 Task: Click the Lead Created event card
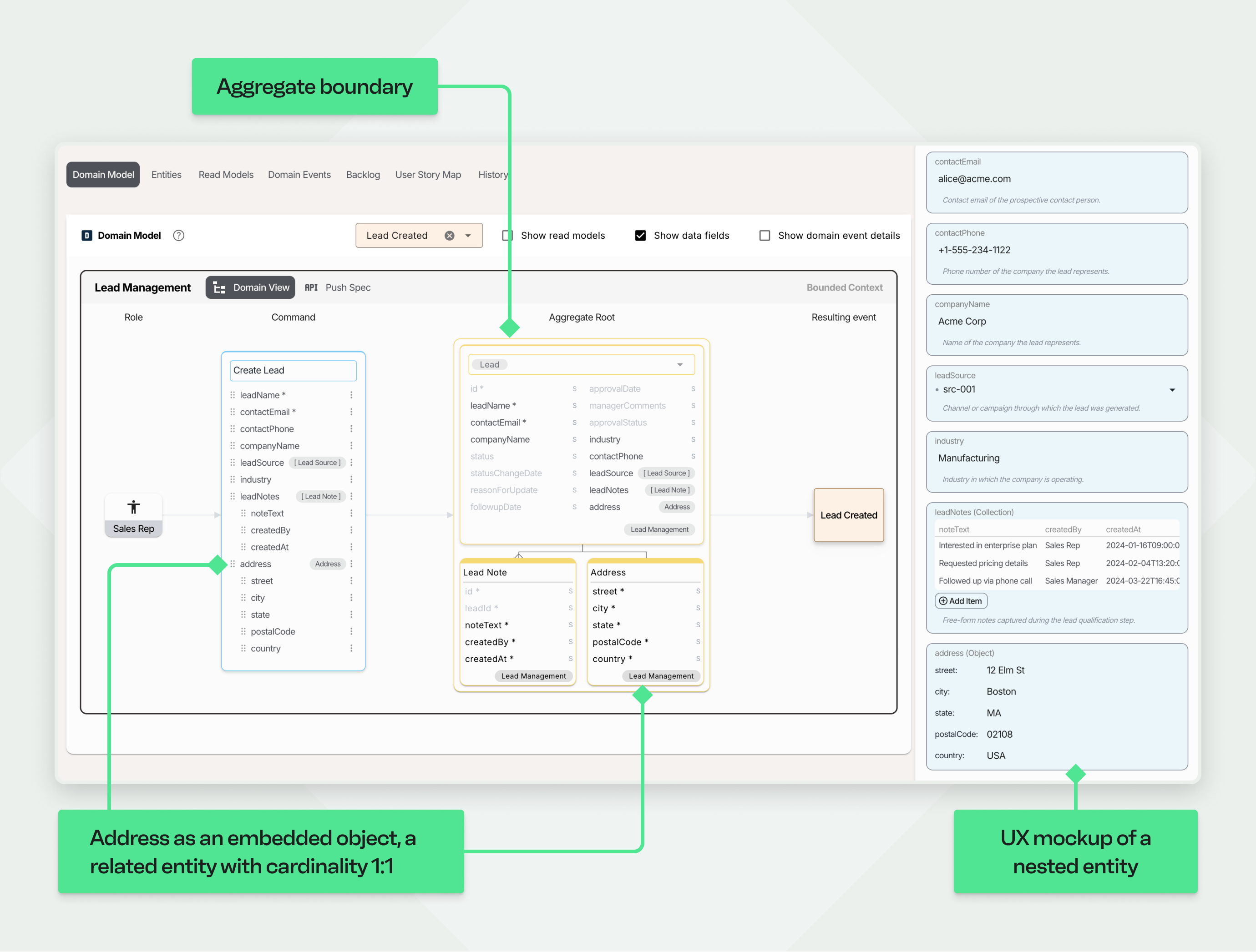pyautogui.click(x=848, y=515)
